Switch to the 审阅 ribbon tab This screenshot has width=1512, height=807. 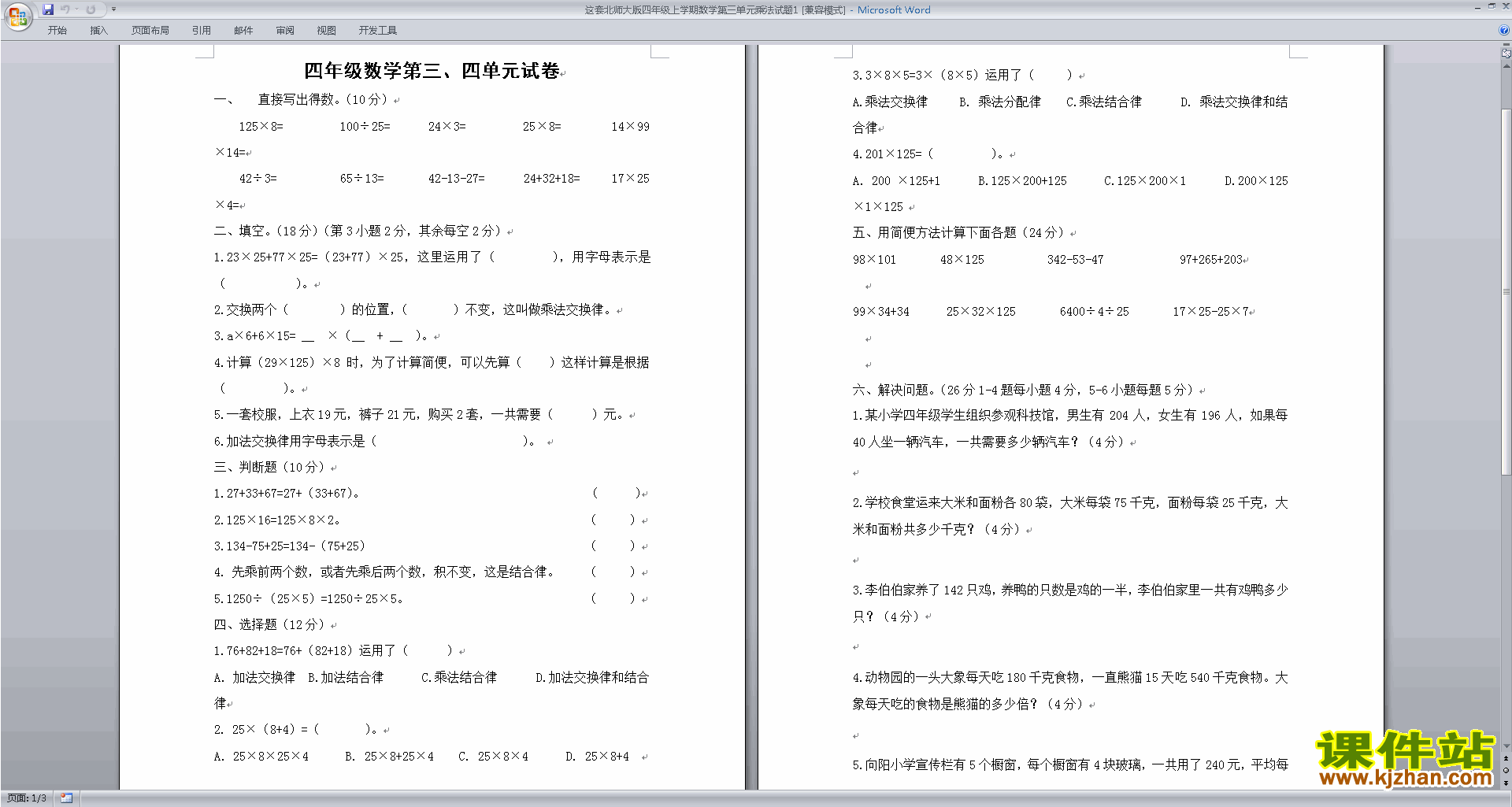click(x=285, y=31)
